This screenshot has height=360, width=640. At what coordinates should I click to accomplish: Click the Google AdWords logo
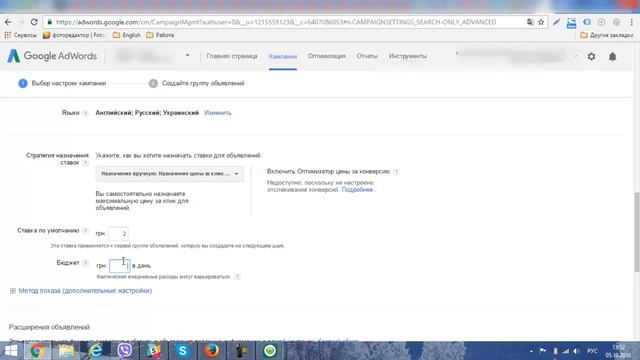click(x=52, y=56)
